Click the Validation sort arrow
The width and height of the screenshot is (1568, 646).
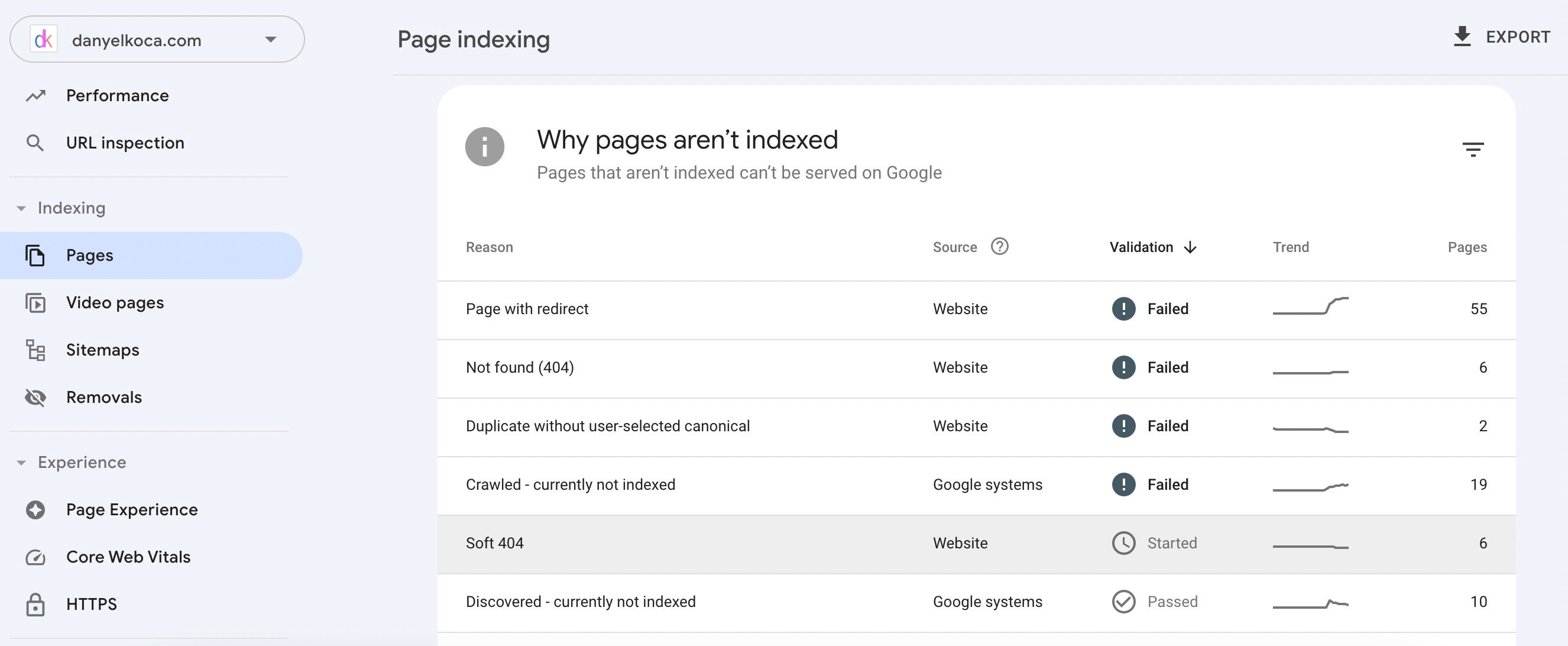[1190, 247]
